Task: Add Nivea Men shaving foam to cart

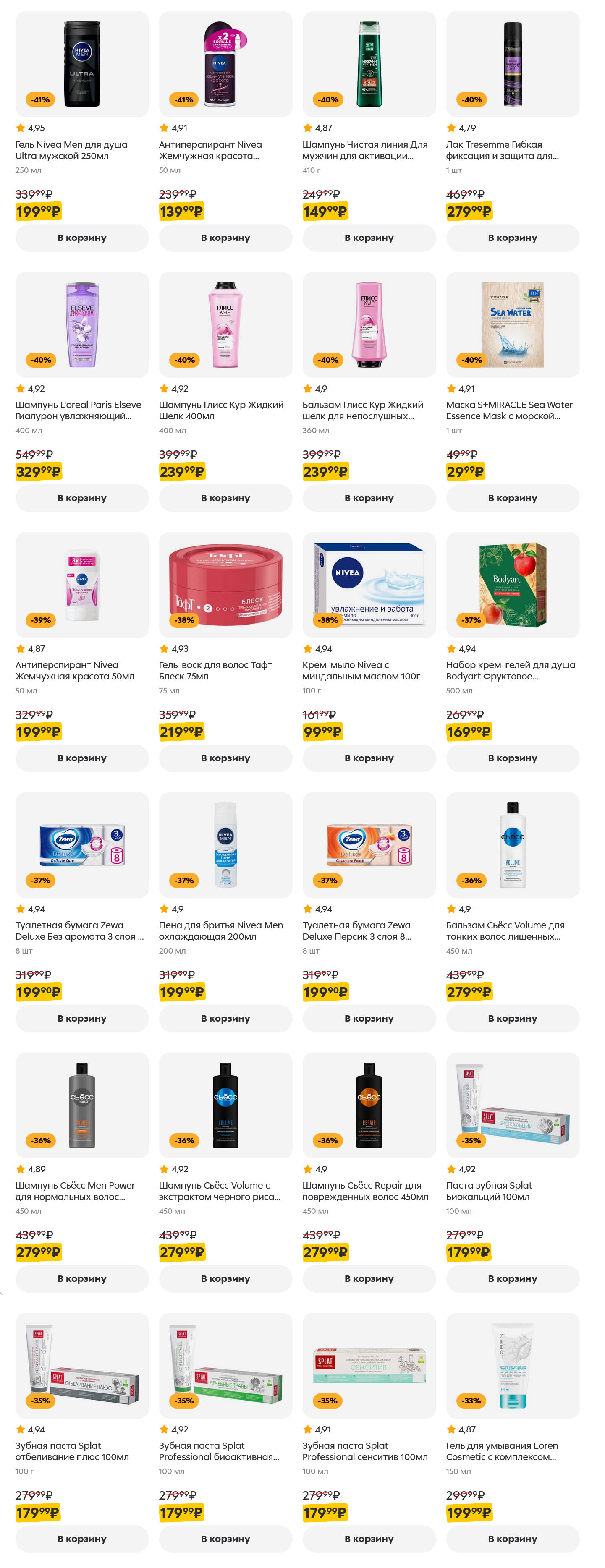Action: coord(225,1018)
